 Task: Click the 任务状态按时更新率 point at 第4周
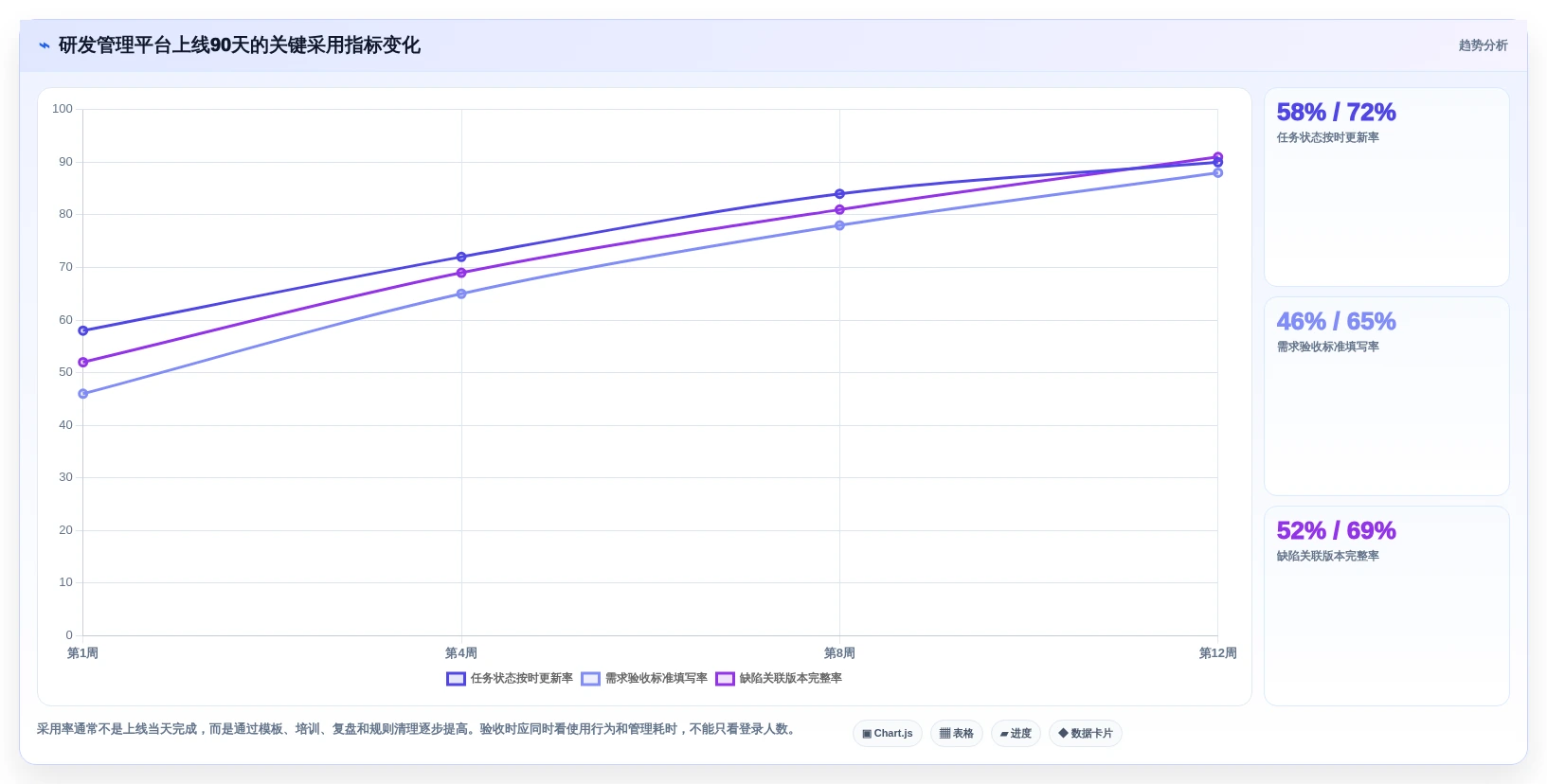coord(461,257)
